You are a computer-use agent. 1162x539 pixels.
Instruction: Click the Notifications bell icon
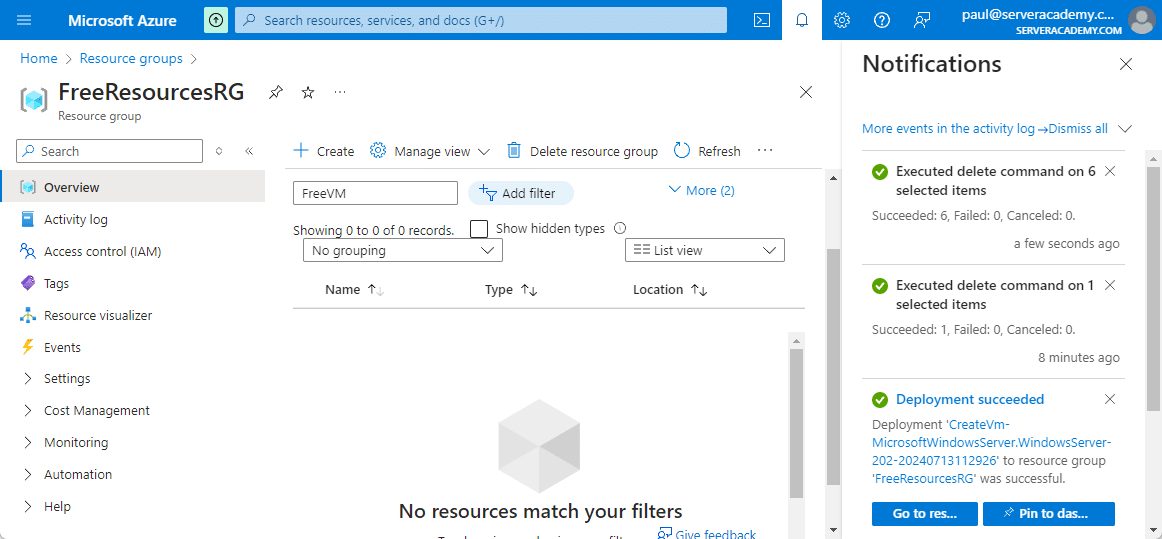point(801,20)
